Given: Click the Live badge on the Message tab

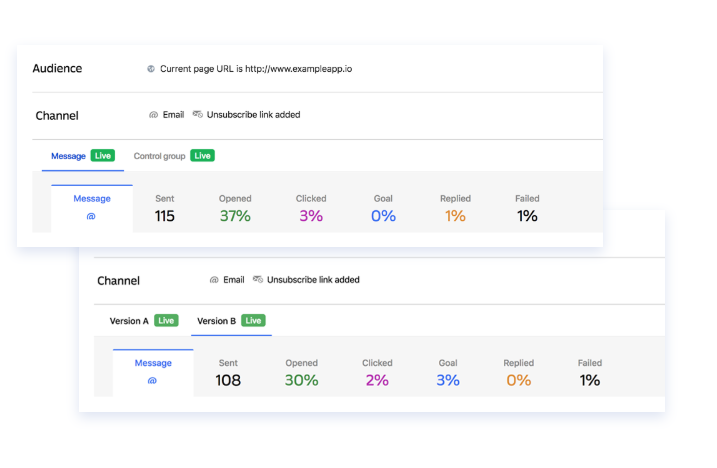Looking at the screenshot, I should [103, 156].
